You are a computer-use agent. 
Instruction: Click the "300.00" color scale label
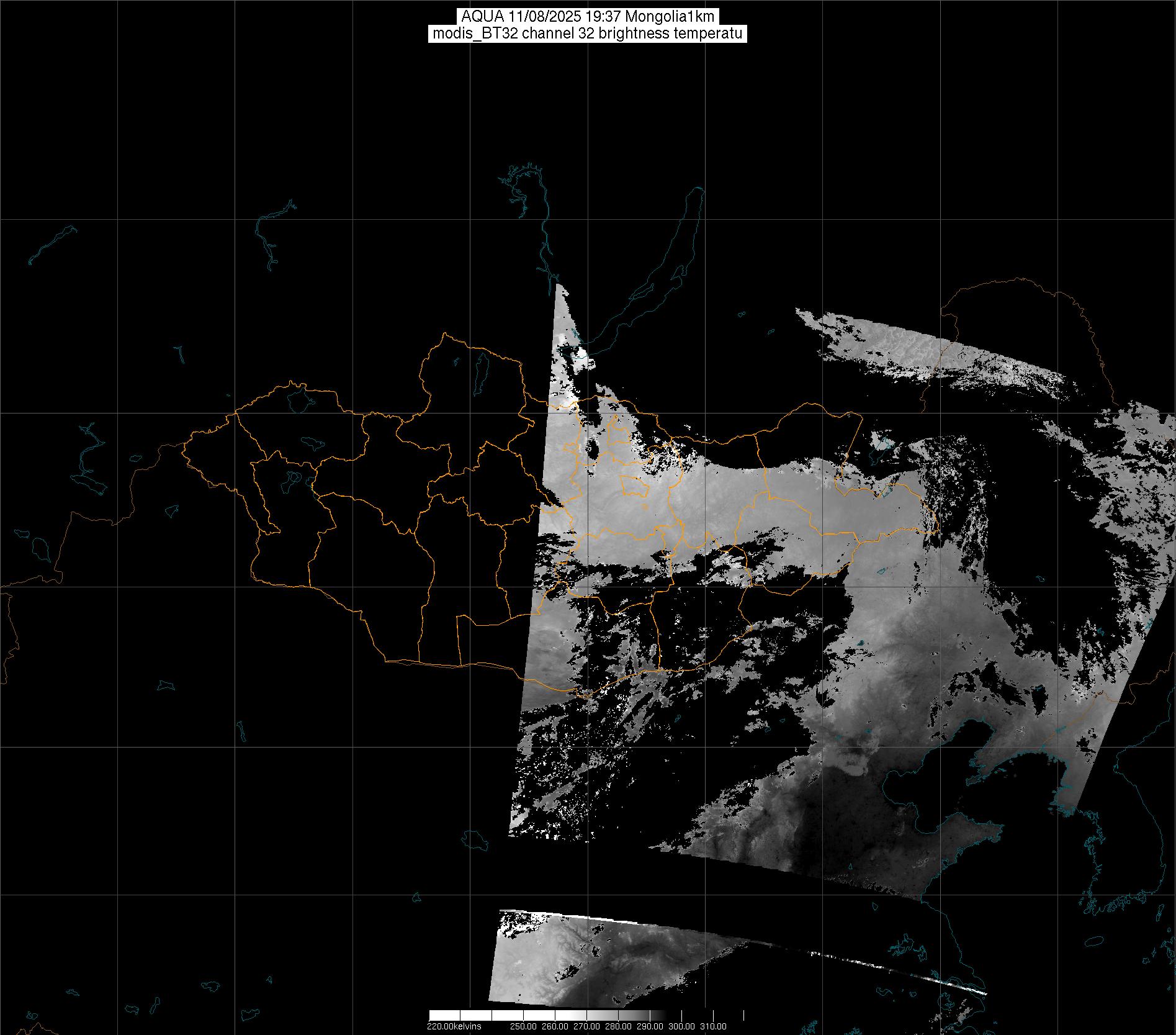click(x=681, y=1026)
